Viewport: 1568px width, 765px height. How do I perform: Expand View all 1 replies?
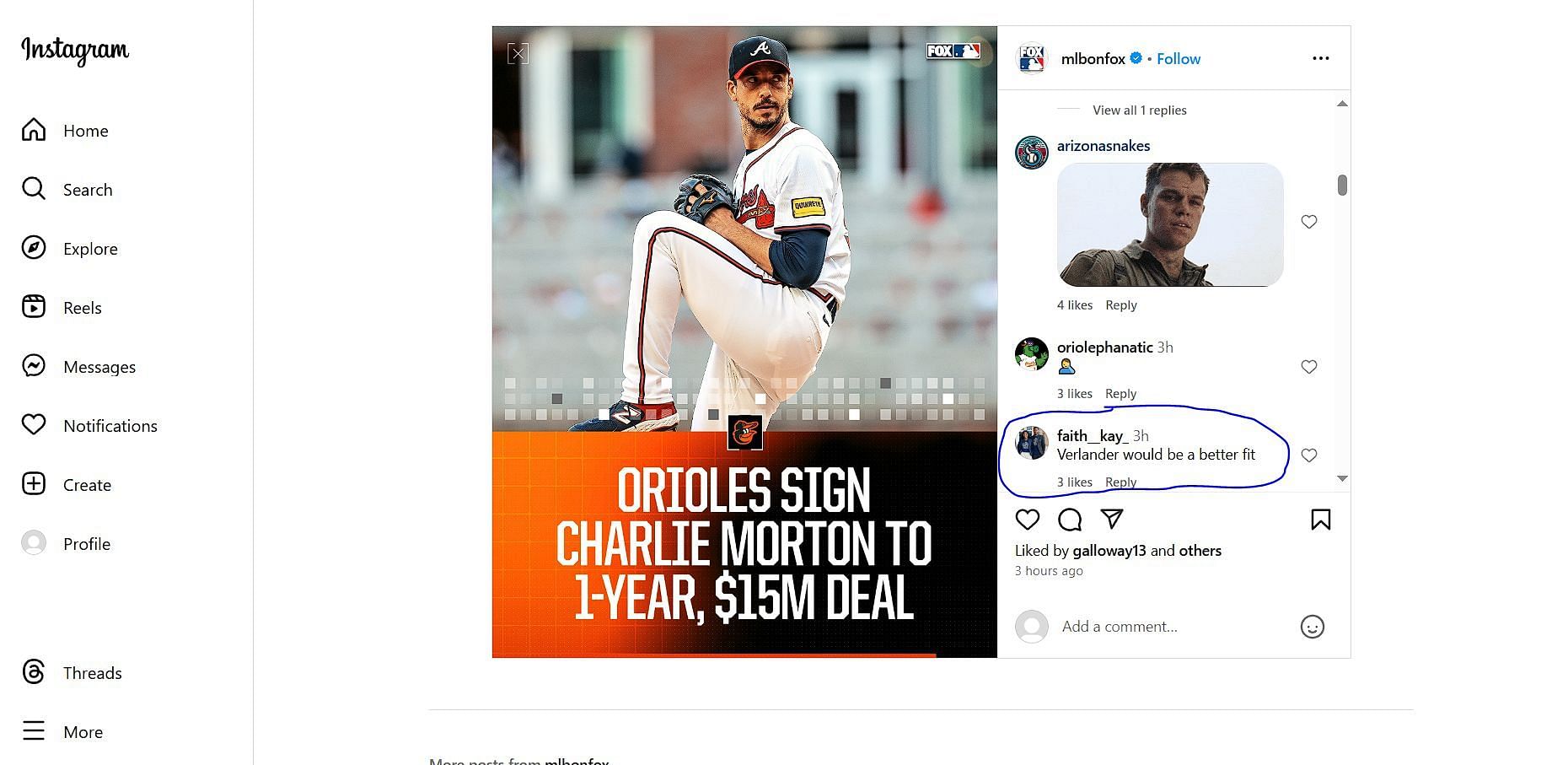[x=1139, y=110]
